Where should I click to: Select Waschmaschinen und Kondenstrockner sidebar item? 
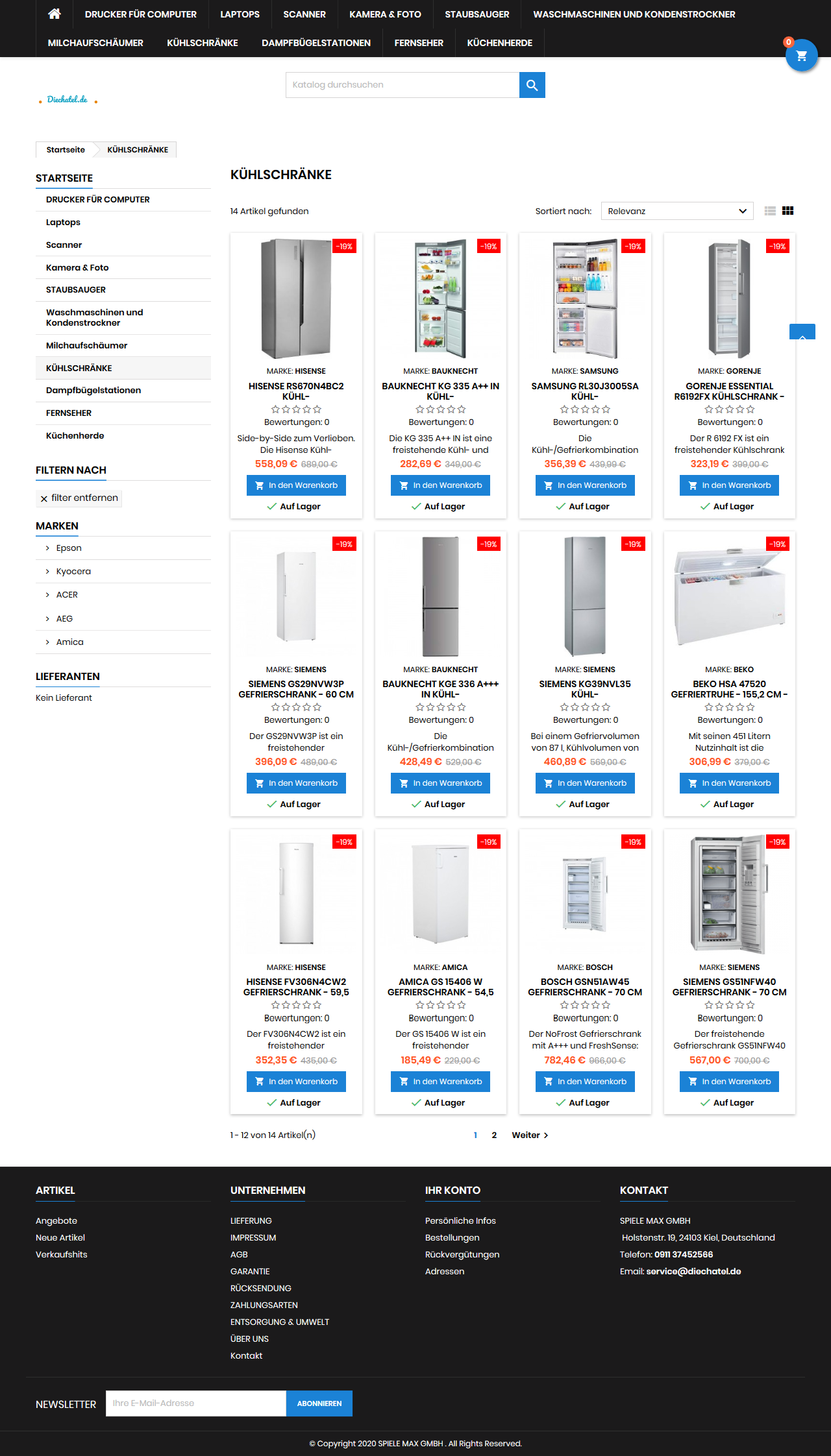point(123,318)
